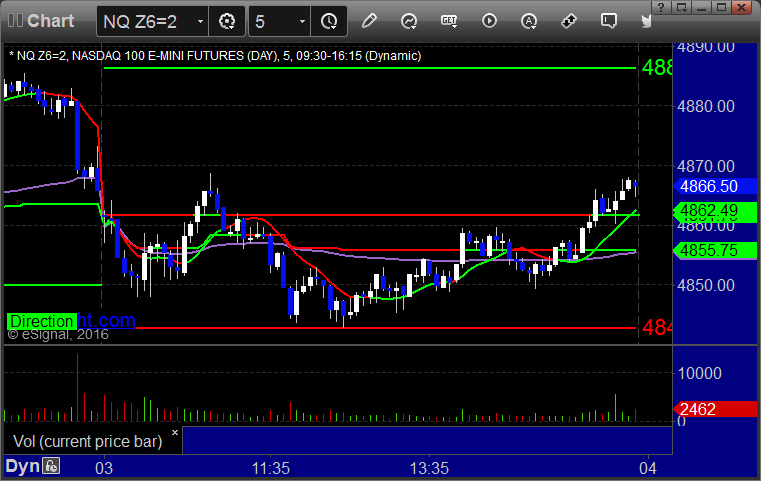
Task: Click the lock icon next to Dyn
Action: point(51,466)
